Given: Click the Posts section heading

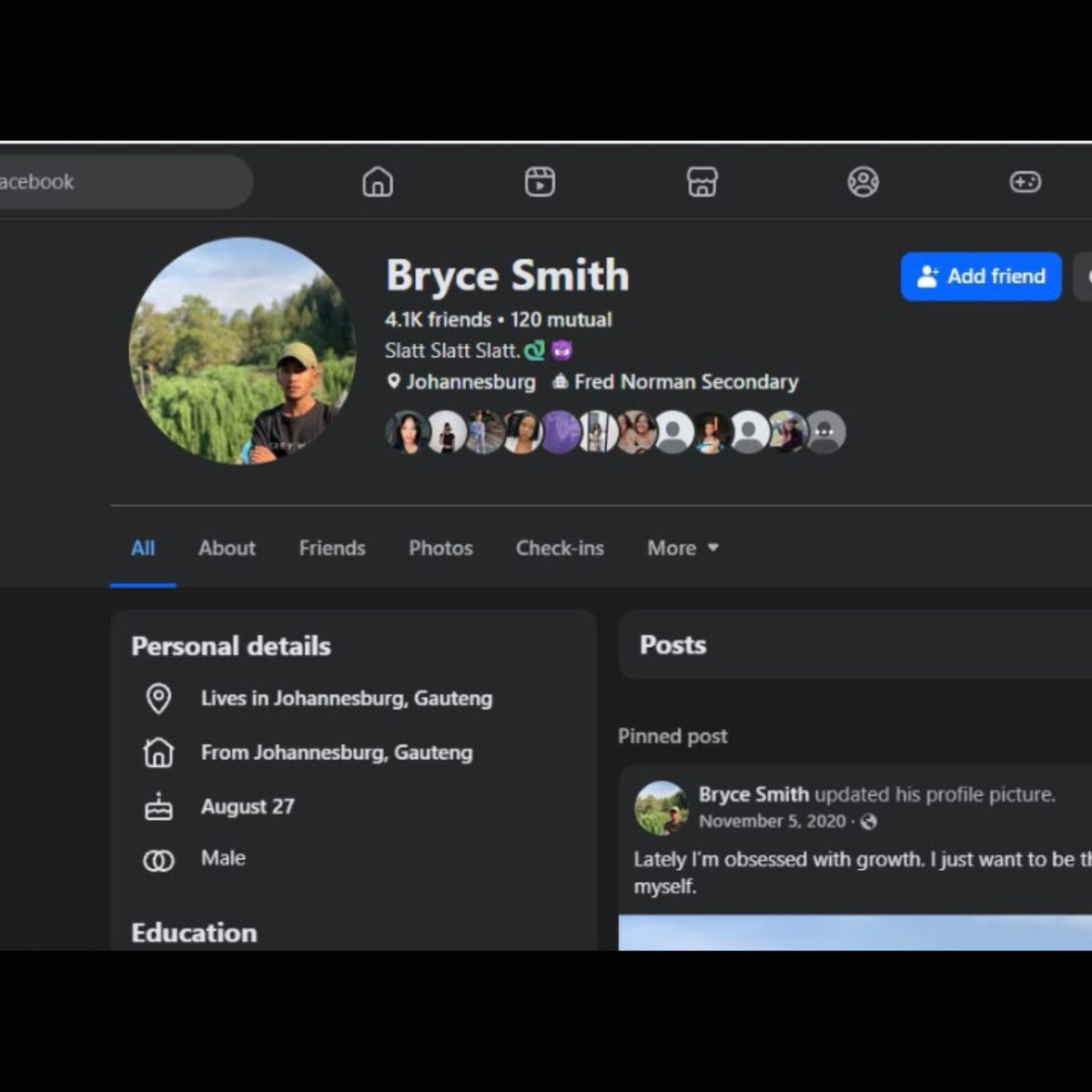Looking at the screenshot, I should (x=672, y=645).
